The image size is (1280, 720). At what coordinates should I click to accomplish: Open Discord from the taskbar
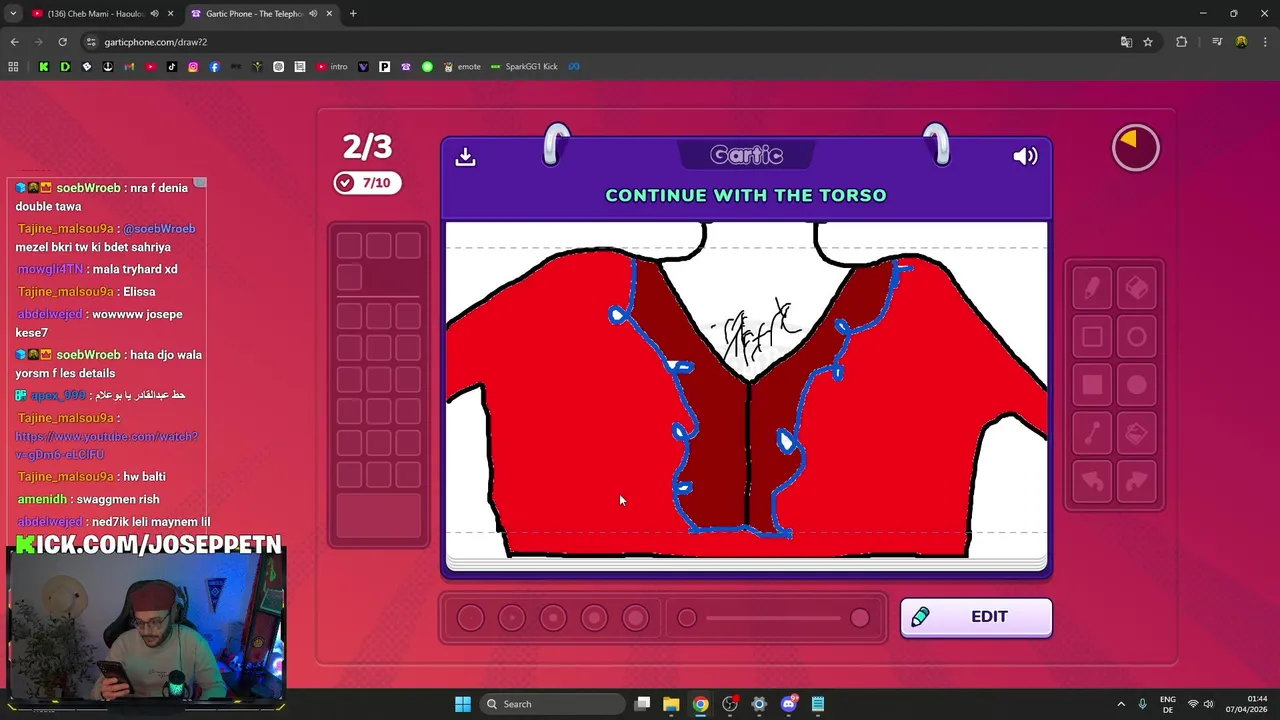(788, 704)
